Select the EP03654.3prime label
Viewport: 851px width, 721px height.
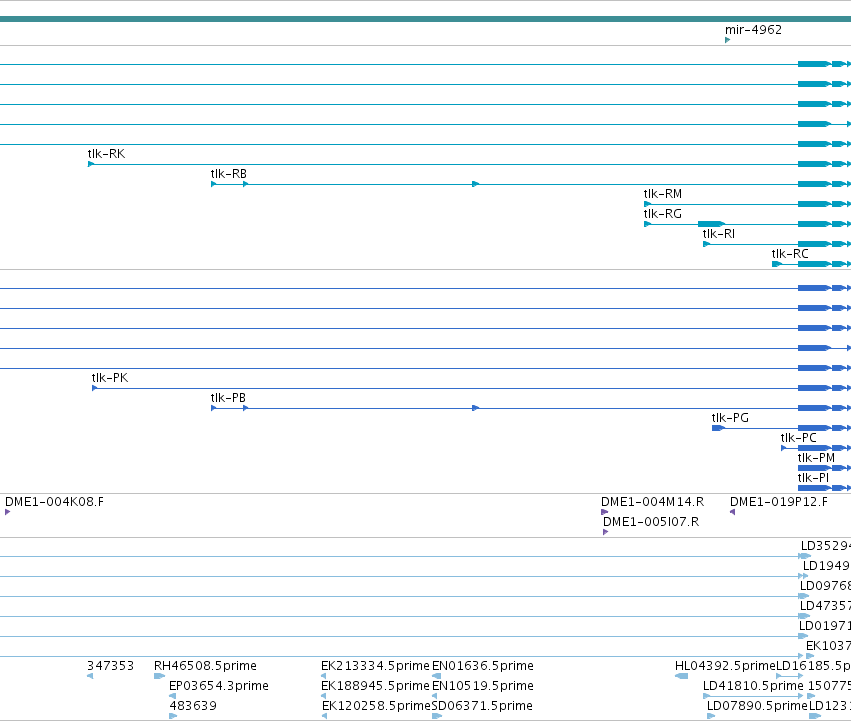point(219,686)
